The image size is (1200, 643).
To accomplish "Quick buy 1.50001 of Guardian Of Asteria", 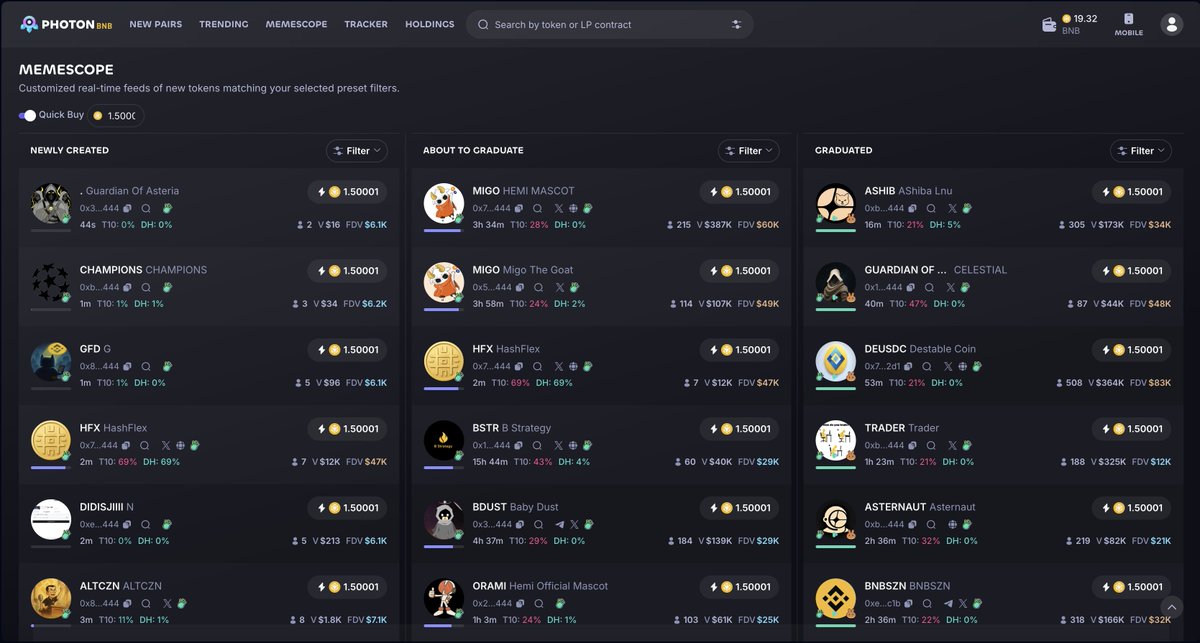I will click(x=347, y=192).
